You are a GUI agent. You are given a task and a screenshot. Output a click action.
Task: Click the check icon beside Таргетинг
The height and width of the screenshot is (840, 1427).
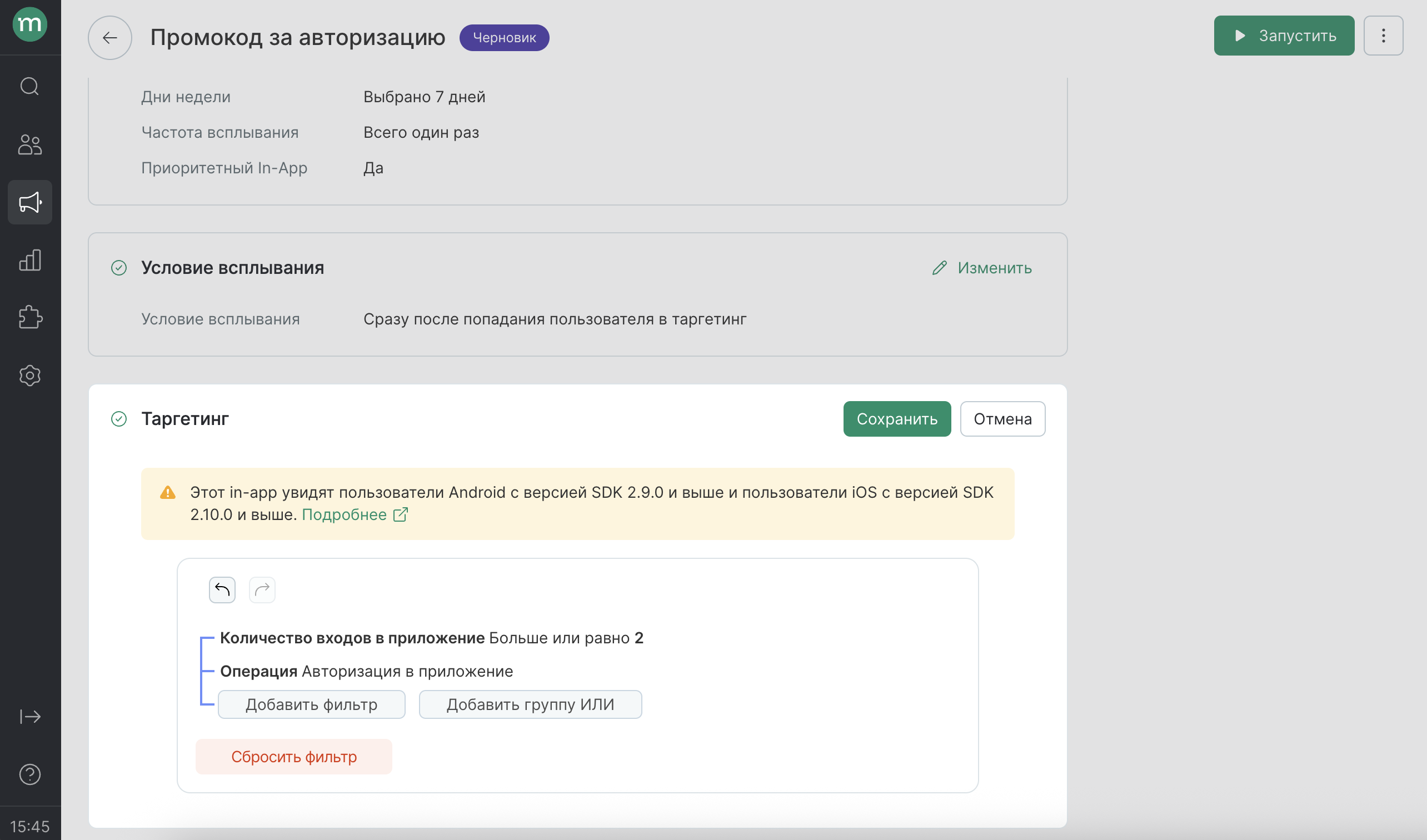(x=119, y=419)
